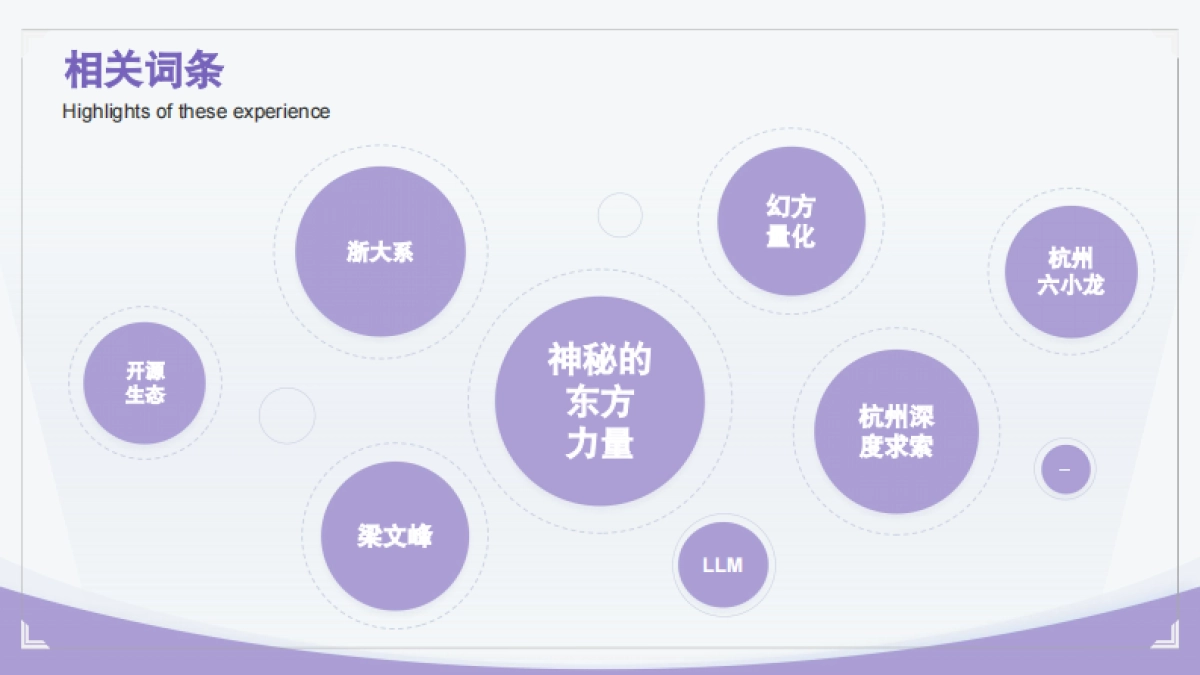Image resolution: width=1200 pixels, height=675 pixels.
Task: Select the Highlights of these experience subtitle
Action: pos(196,112)
